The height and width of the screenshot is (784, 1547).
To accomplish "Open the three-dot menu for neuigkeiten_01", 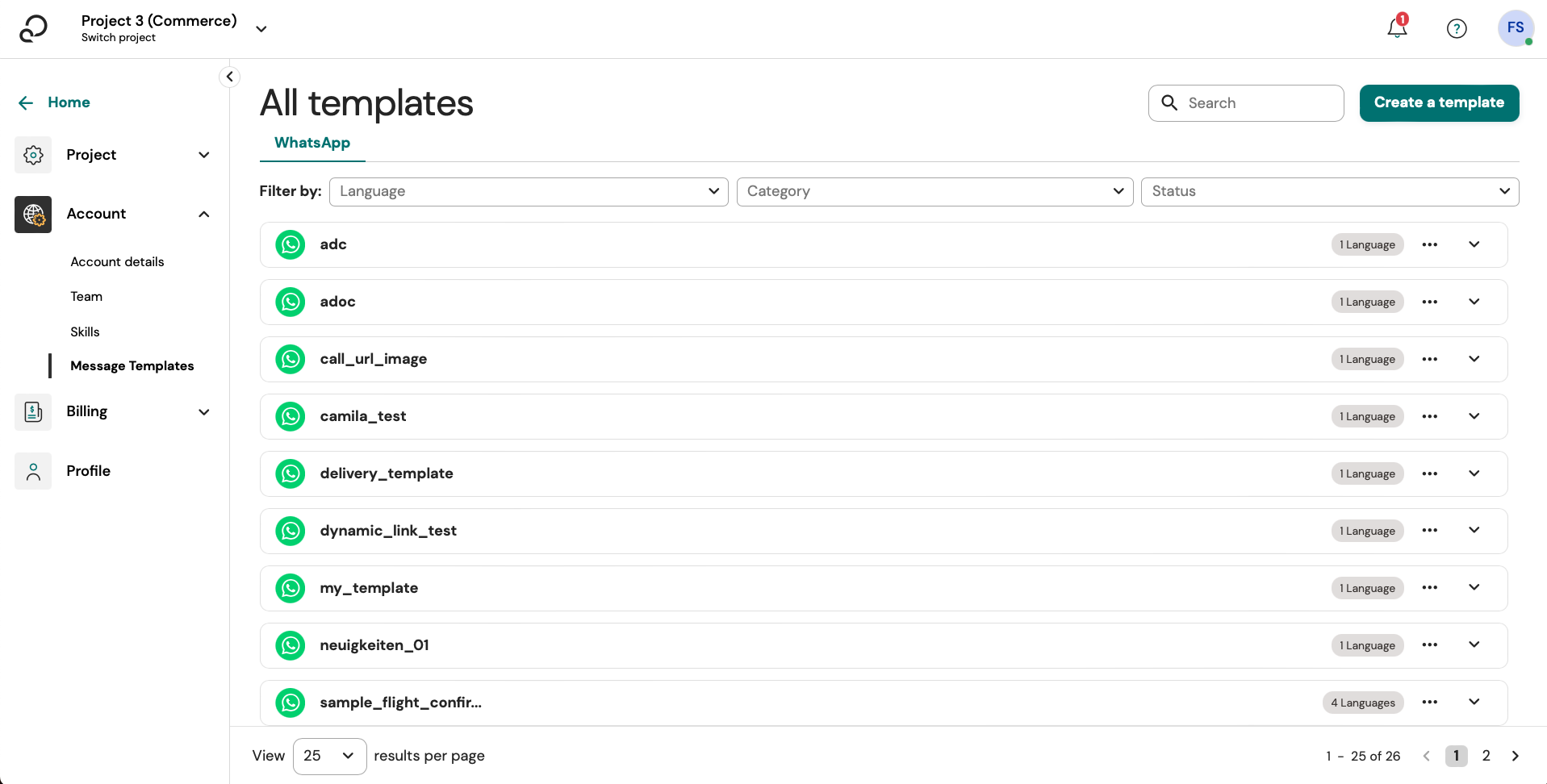I will [1430, 645].
